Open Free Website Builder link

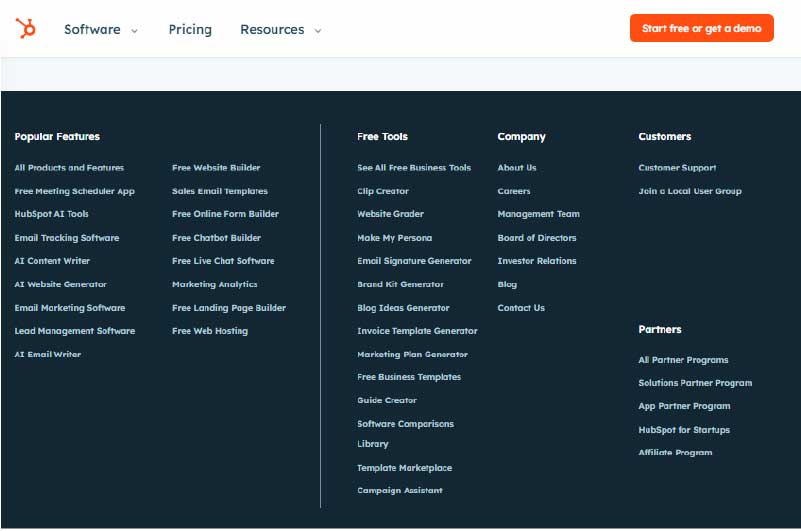click(216, 168)
